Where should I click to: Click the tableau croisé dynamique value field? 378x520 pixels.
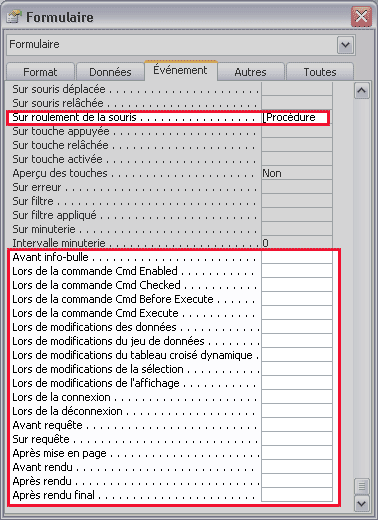click(x=297, y=355)
